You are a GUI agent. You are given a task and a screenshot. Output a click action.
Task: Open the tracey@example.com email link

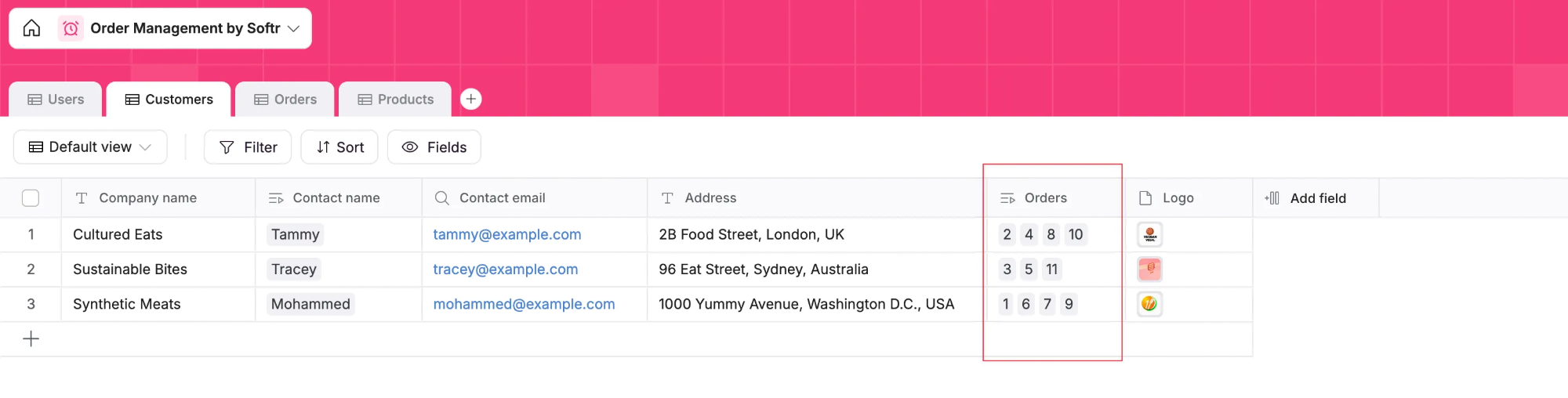point(506,269)
